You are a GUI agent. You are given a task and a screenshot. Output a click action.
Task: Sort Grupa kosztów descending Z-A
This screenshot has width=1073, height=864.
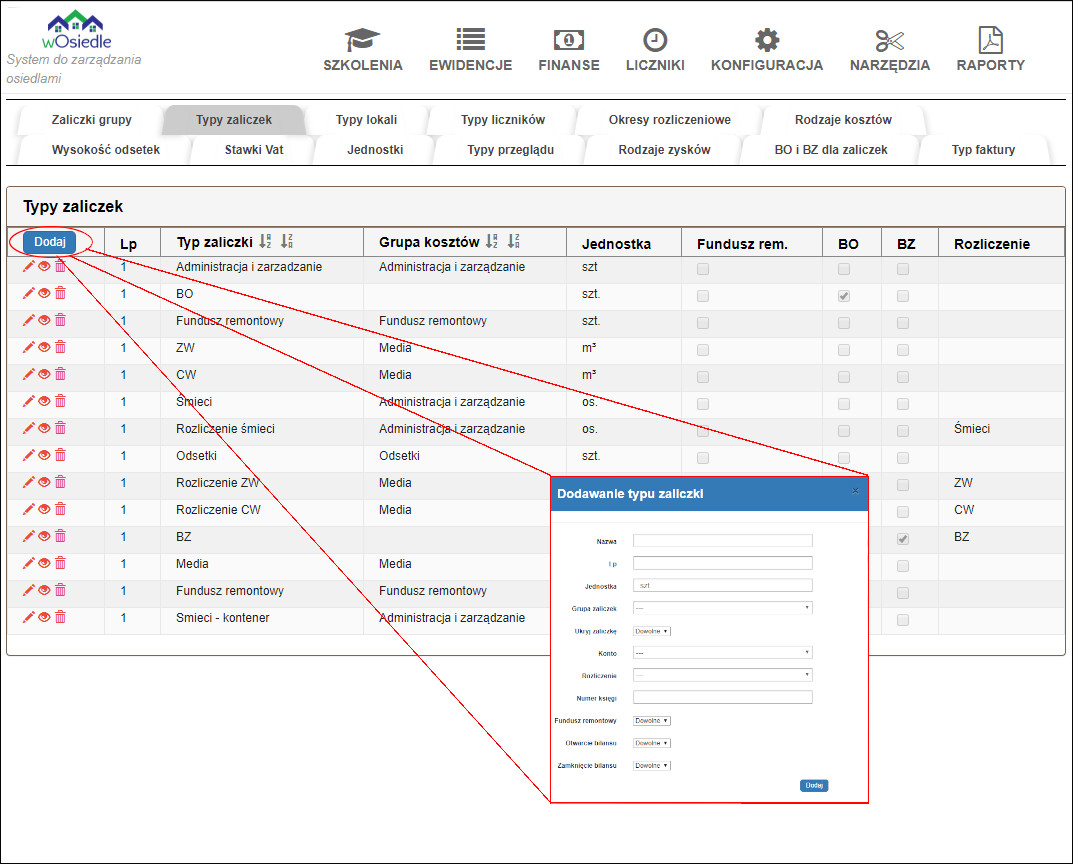point(514,241)
